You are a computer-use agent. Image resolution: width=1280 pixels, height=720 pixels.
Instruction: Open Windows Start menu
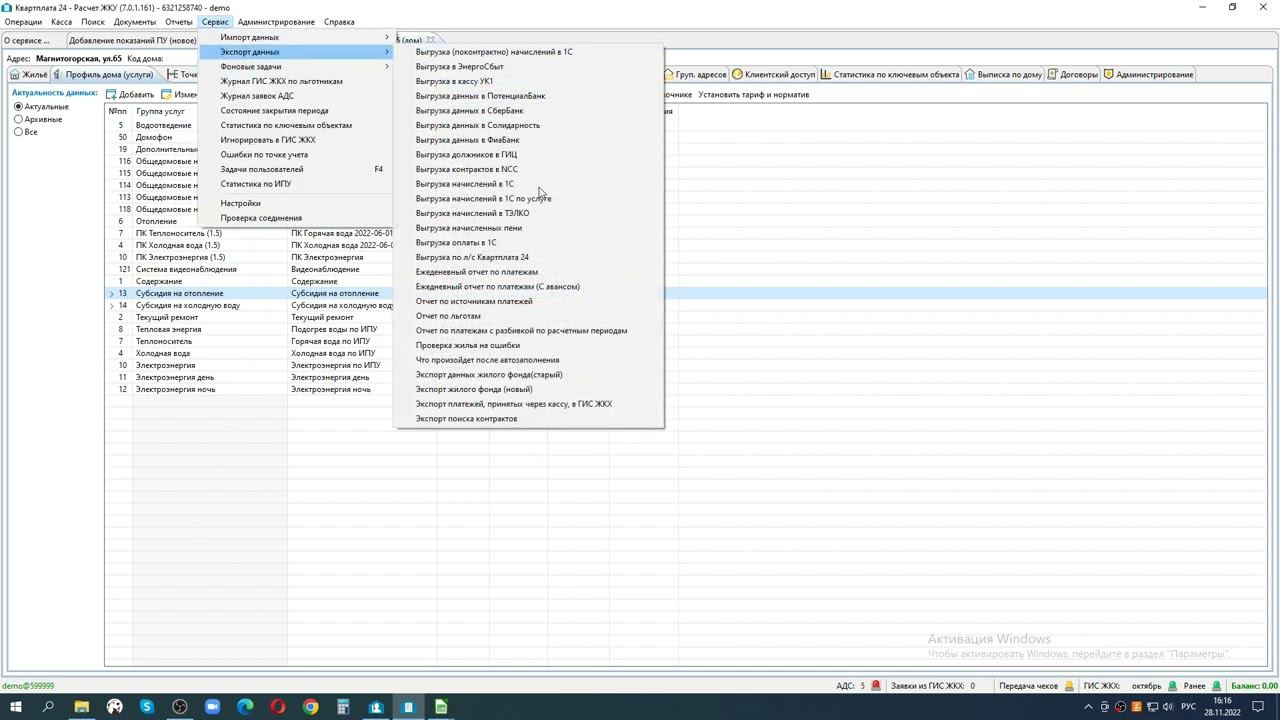(16, 707)
